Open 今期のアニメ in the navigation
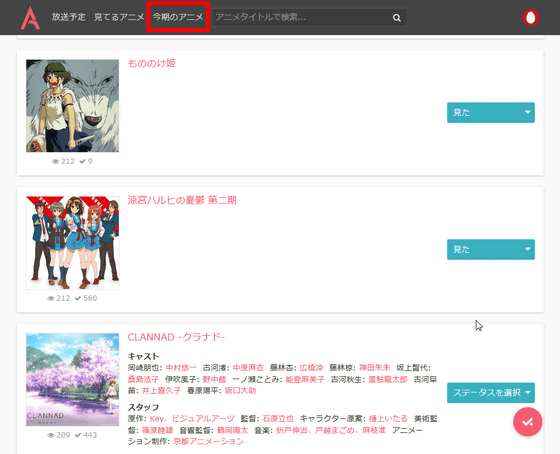 [178, 17]
